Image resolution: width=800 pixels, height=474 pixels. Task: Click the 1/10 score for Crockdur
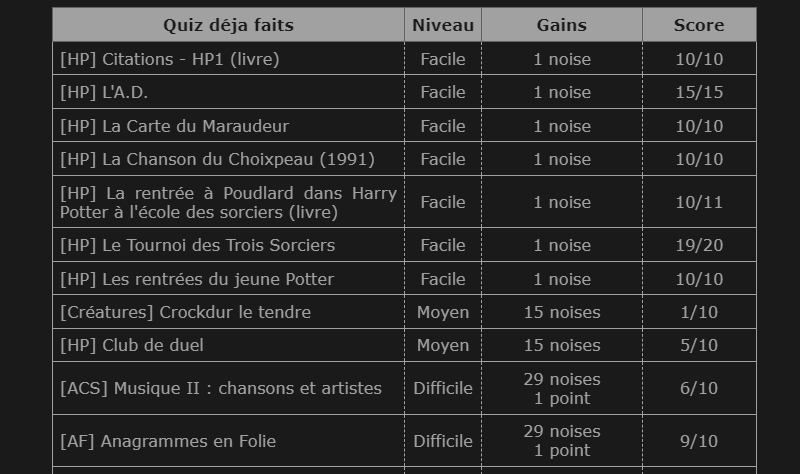click(699, 312)
